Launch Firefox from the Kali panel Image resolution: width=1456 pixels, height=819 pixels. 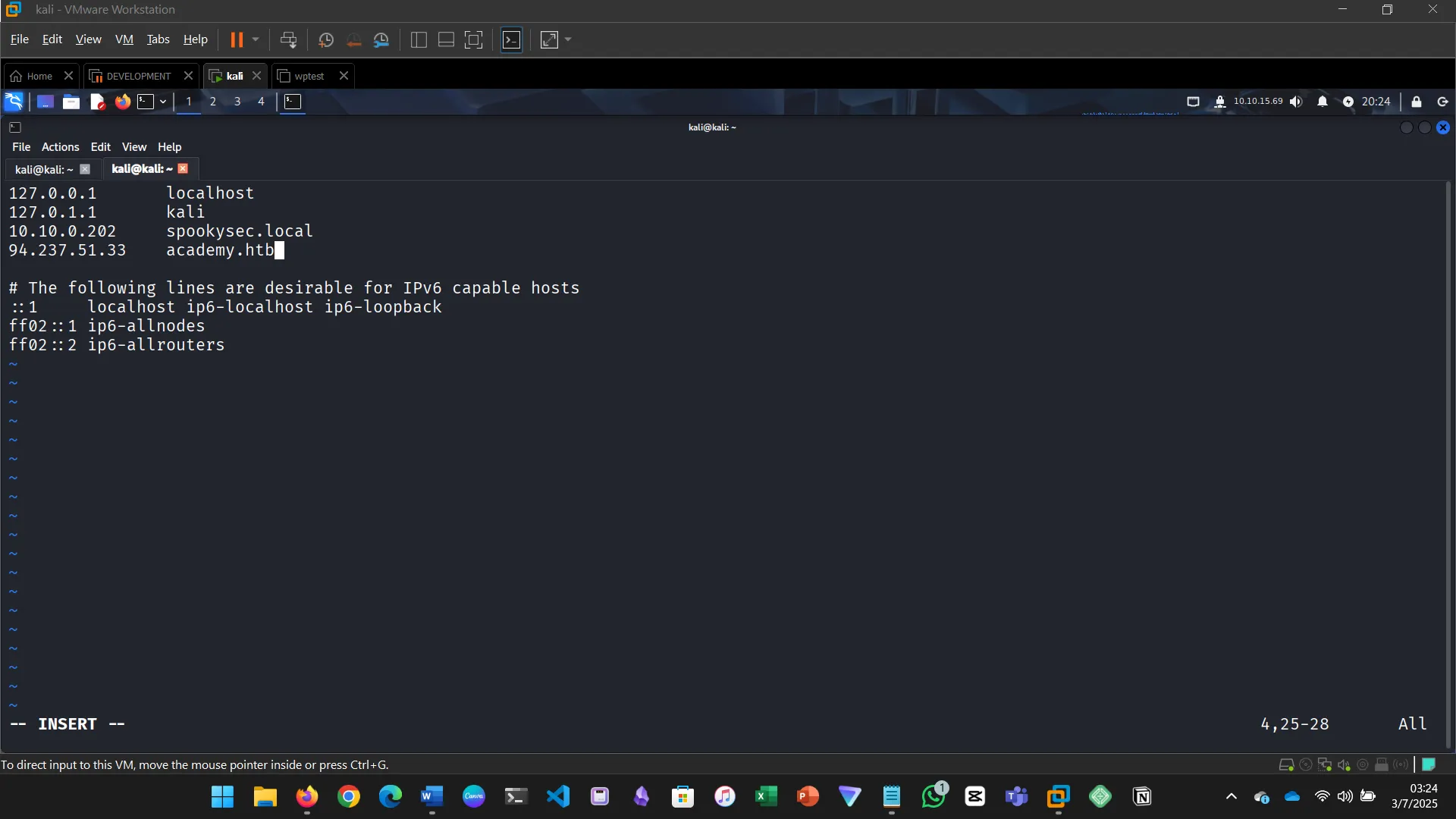122,102
